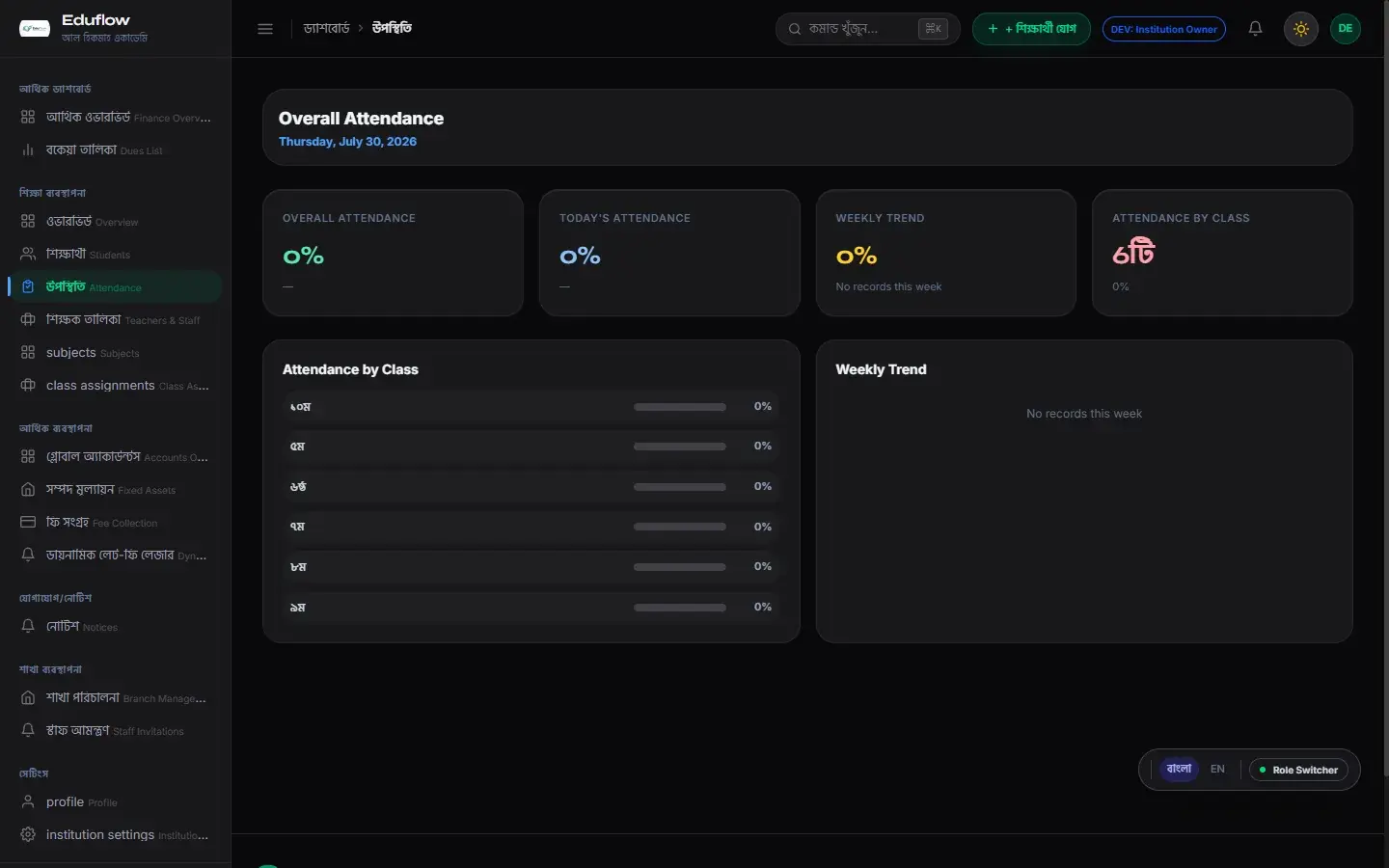Open the notifications bell icon
The width and height of the screenshot is (1389, 868).
coord(1255,29)
